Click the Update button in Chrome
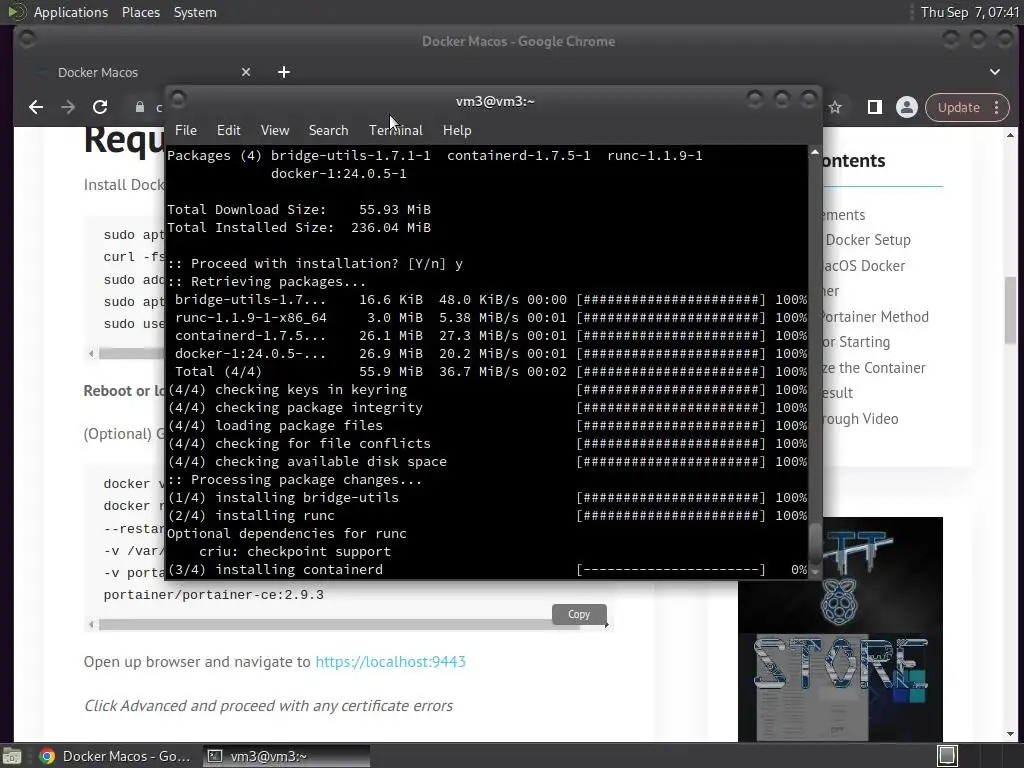 pyautogui.click(x=959, y=107)
